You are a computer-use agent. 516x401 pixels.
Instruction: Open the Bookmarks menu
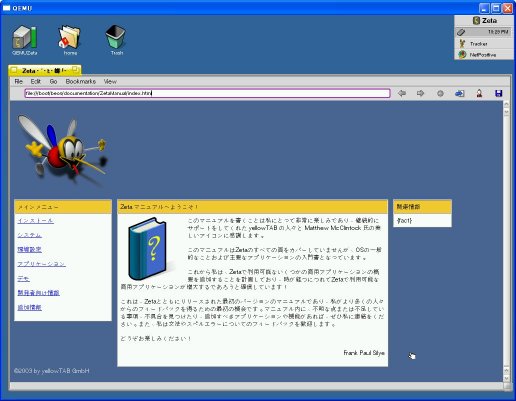[81, 81]
